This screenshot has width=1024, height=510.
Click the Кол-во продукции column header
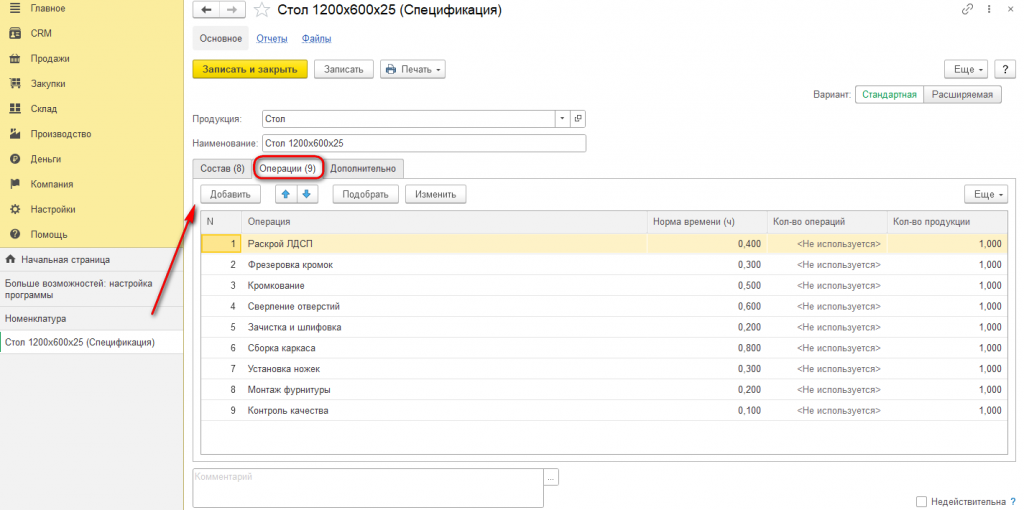(x=947, y=222)
